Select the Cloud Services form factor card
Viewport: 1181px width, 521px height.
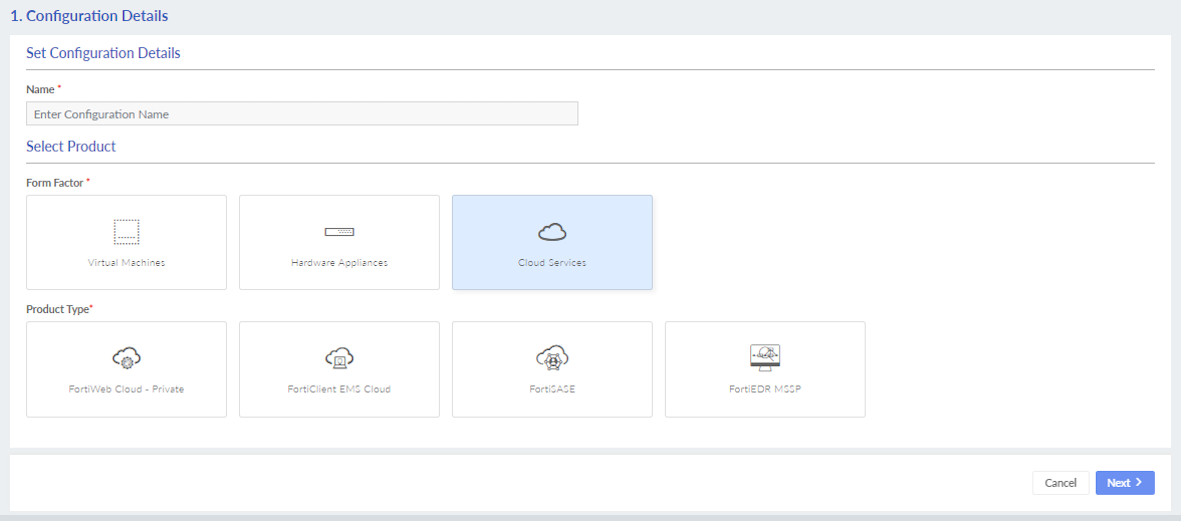point(552,242)
